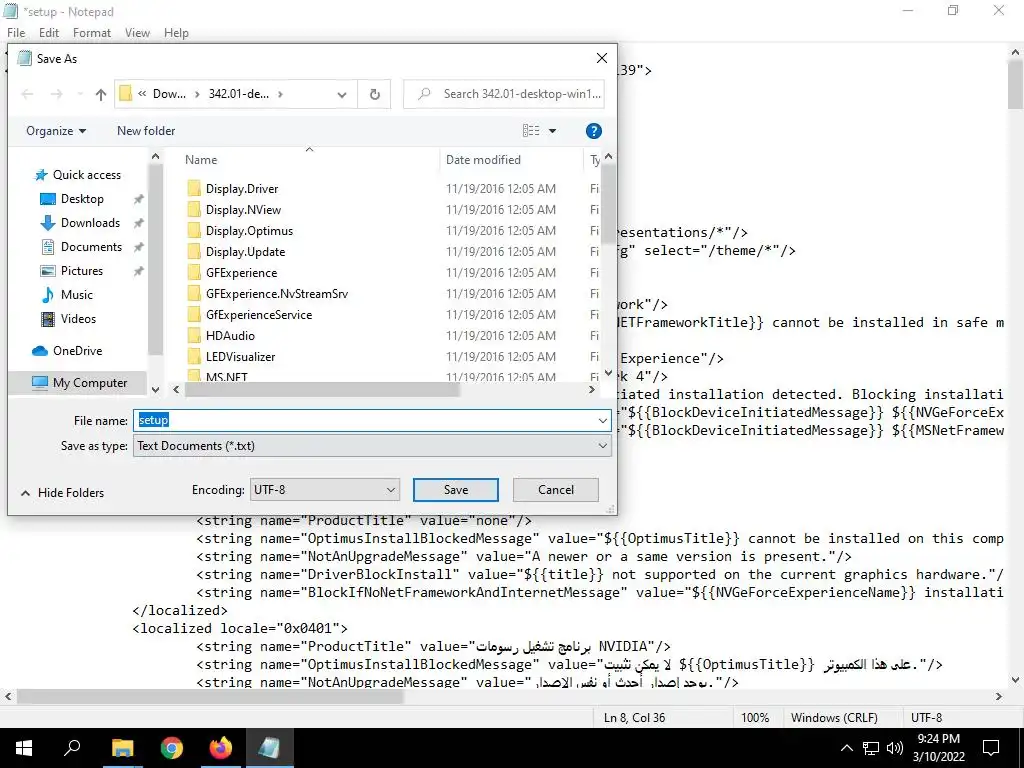The width and height of the screenshot is (1024, 768).
Task: Open recent locations dropdown arrow
Action: point(80,94)
